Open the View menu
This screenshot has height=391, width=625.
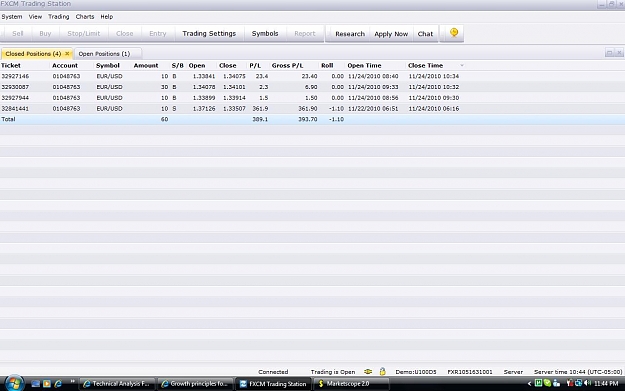coord(35,17)
